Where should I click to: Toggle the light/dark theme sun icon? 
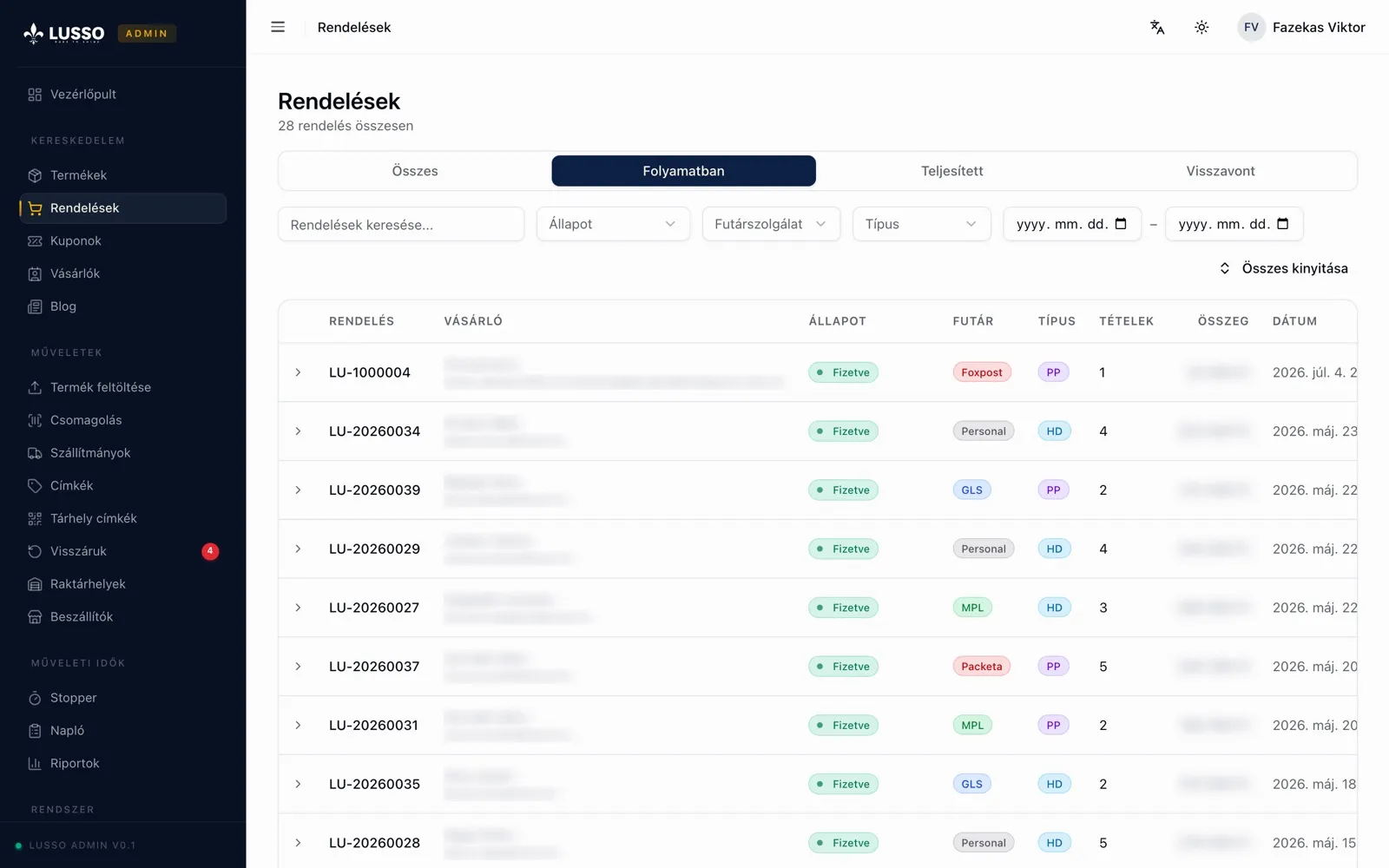point(1201,27)
